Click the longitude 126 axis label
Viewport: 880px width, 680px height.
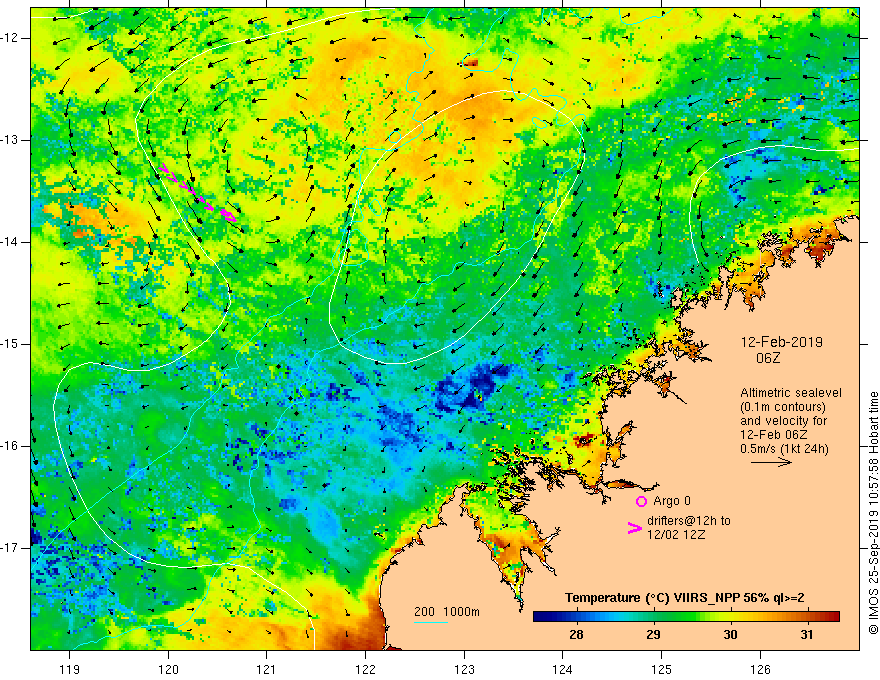coord(760,669)
